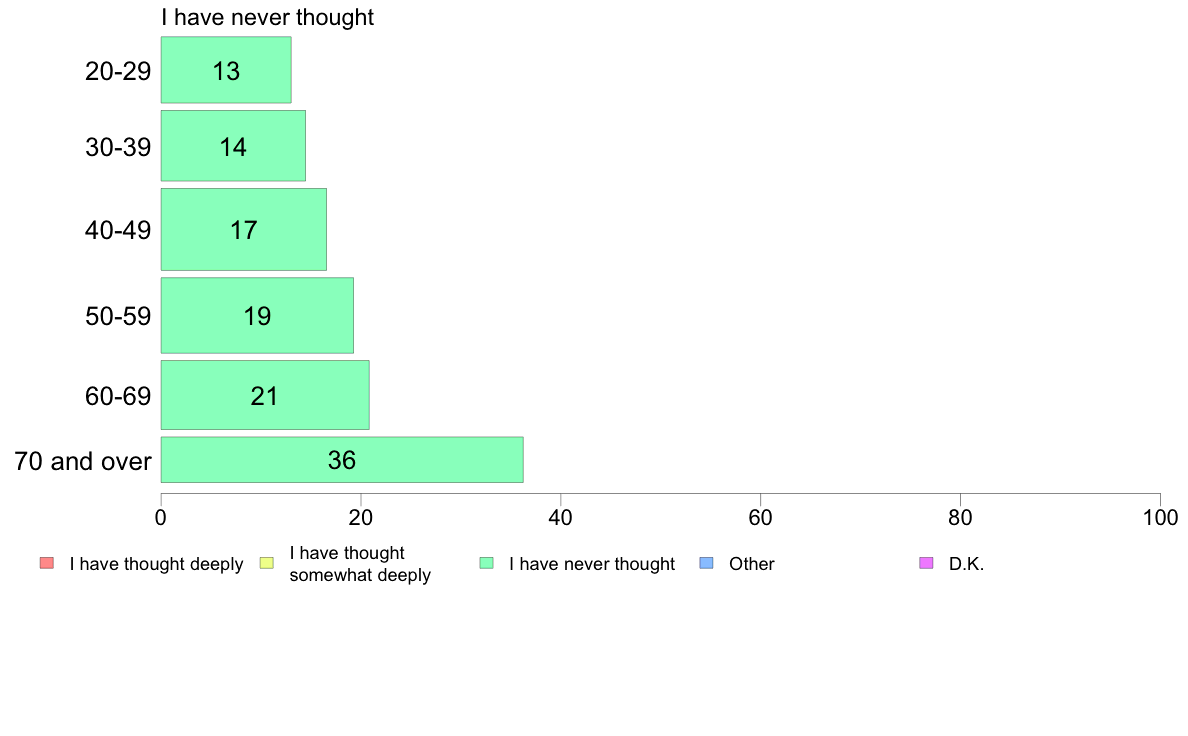Click the '70 and over' axis label
Viewport: 1188px width, 736px height.
point(83,461)
